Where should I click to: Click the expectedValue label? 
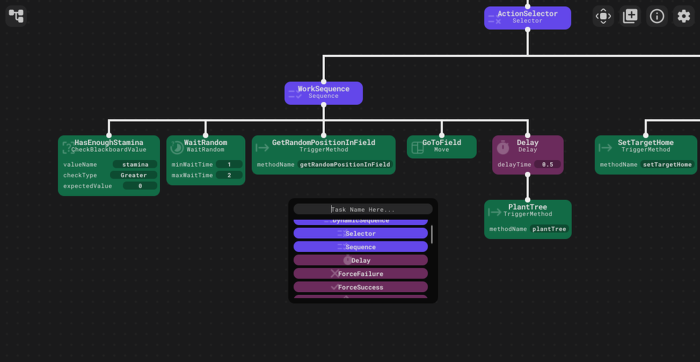click(88, 186)
